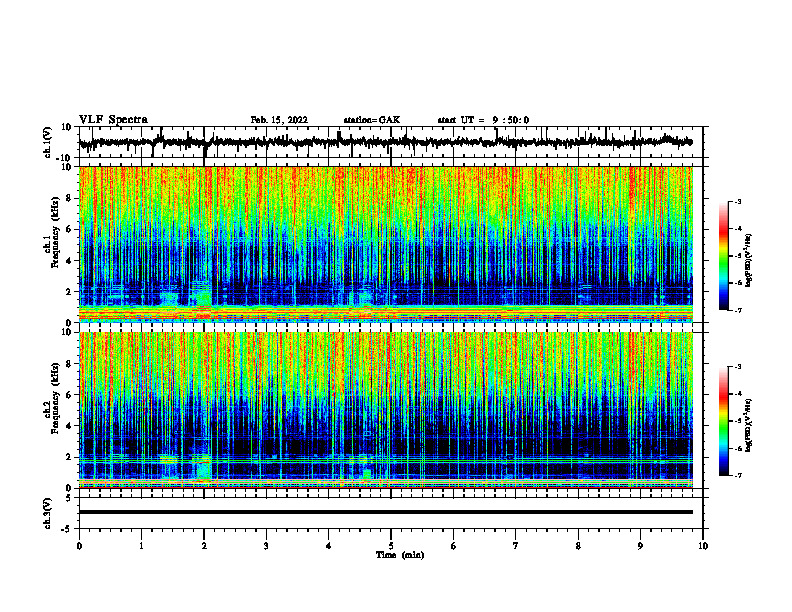Click the "ch.1(V)" axis label
This screenshot has height=612, width=792.
tap(48, 142)
